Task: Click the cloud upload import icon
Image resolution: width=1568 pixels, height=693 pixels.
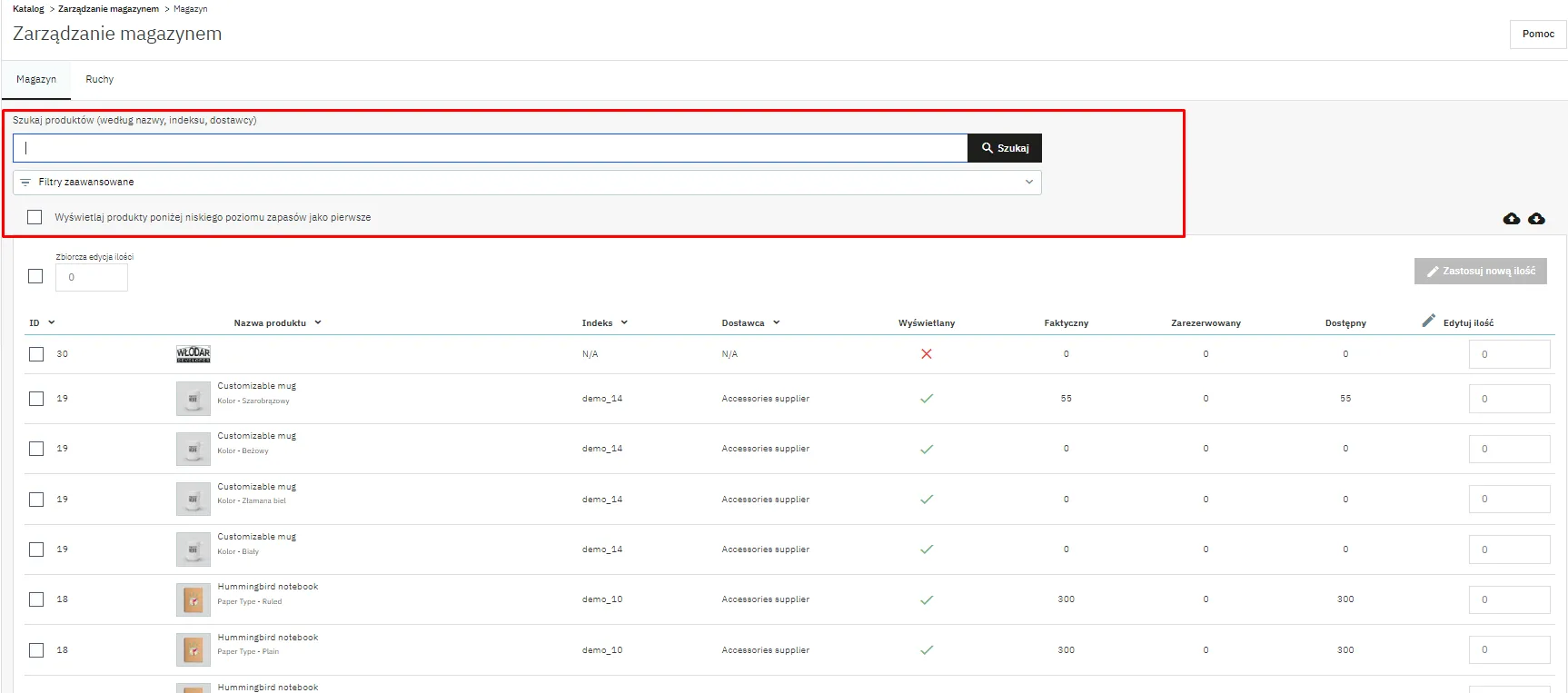Action: (x=1512, y=219)
